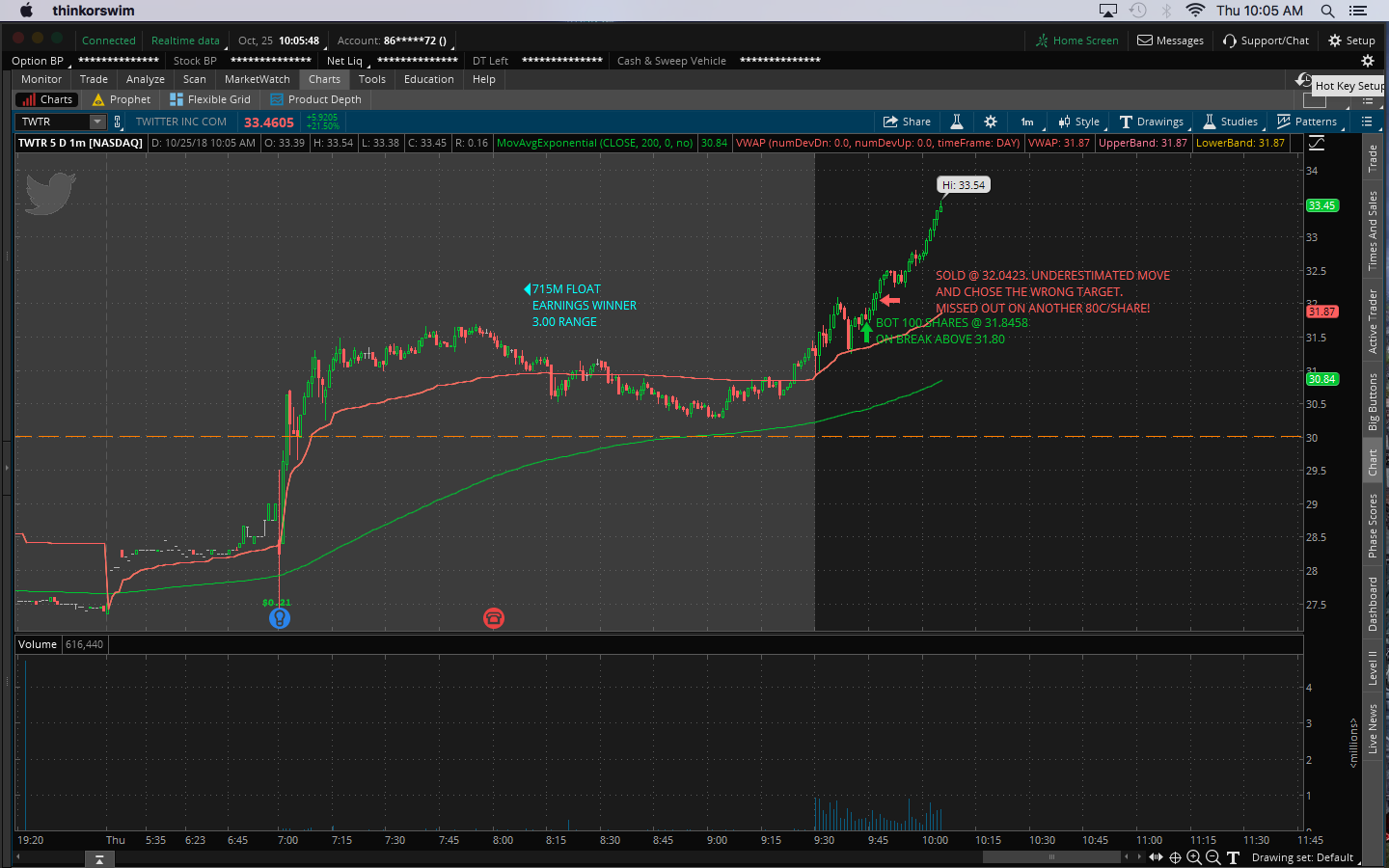Click the account info settings gear
Viewport: 1389px width, 868px height.
click(1367, 61)
